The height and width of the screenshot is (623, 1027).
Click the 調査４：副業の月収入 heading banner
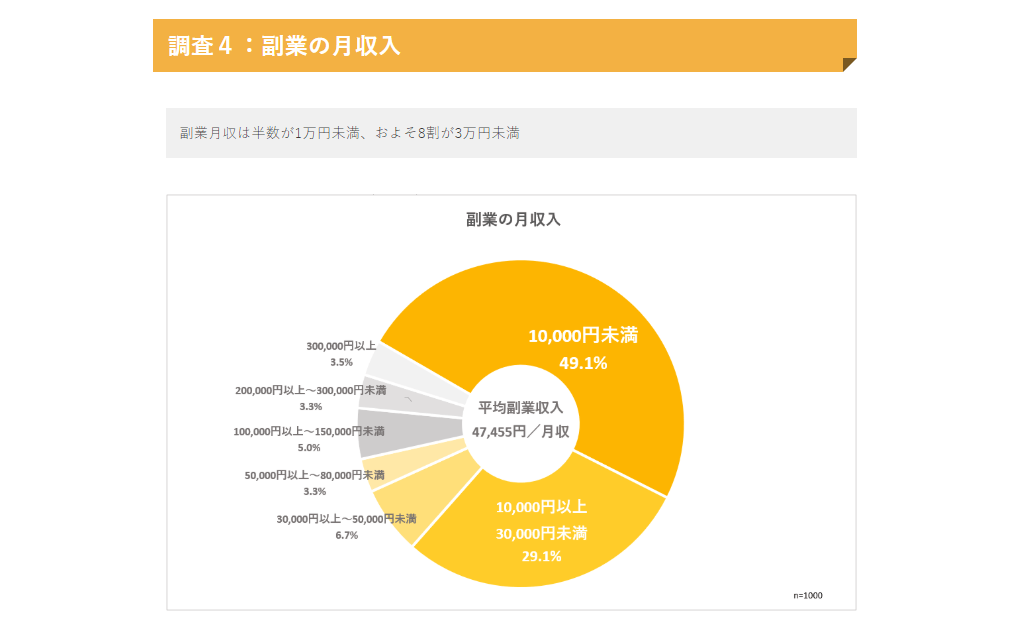click(284, 46)
